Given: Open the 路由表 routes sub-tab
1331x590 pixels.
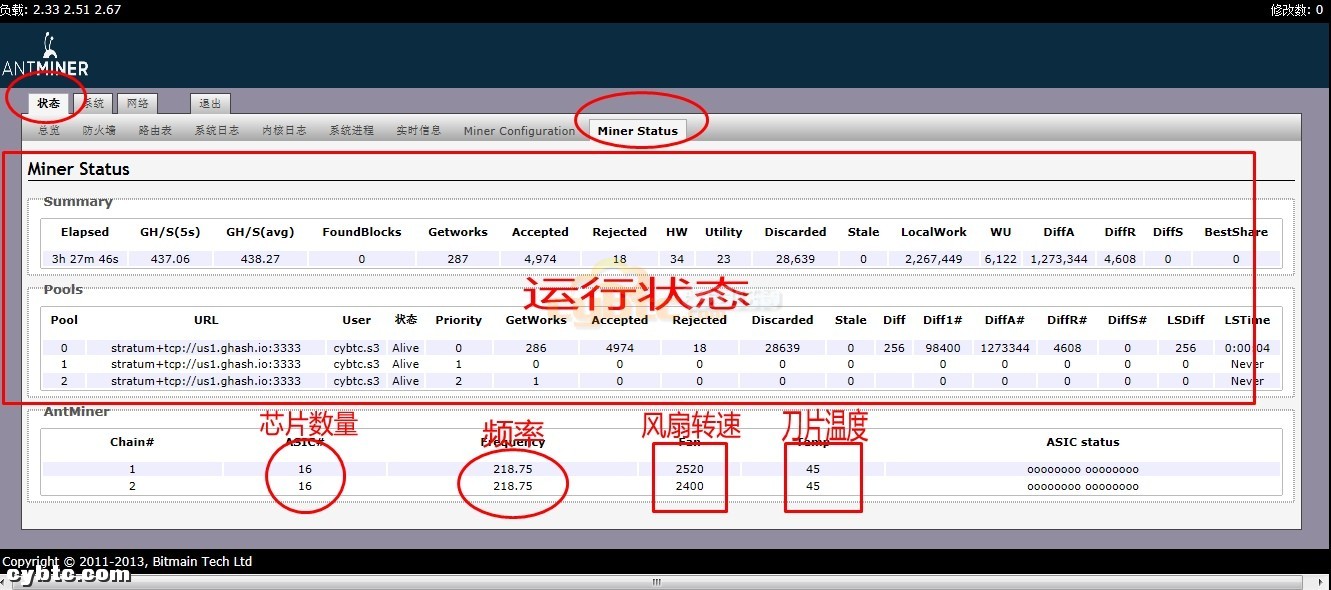Looking at the screenshot, I should pyautogui.click(x=155, y=130).
